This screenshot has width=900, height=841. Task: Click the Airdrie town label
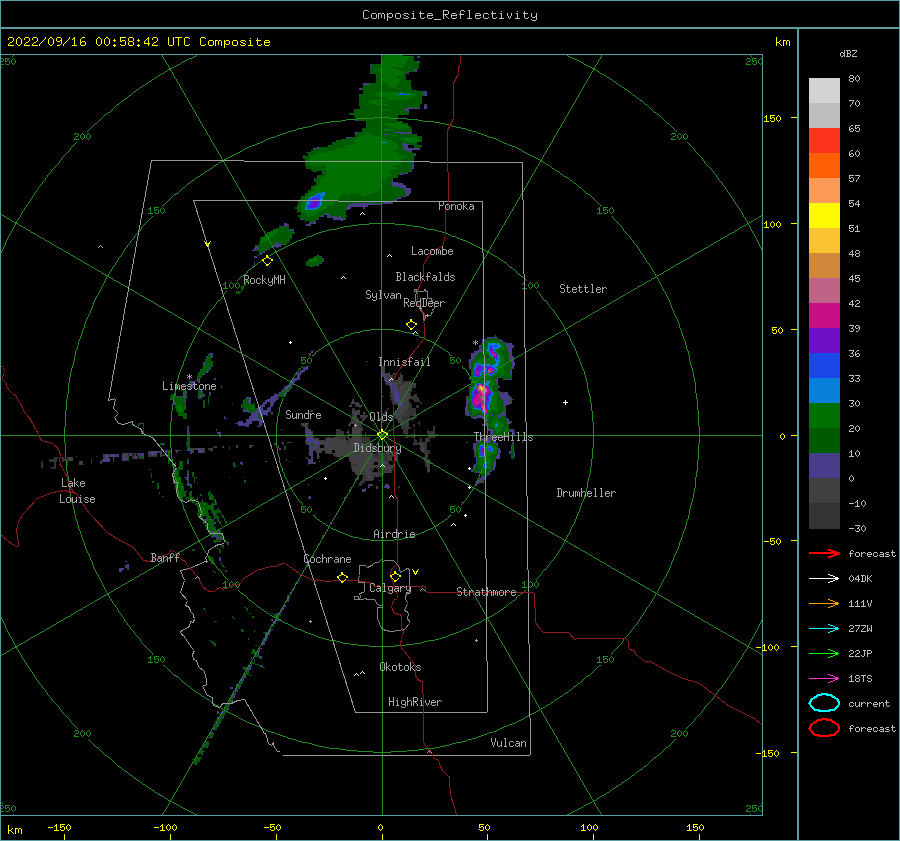click(x=394, y=534)
